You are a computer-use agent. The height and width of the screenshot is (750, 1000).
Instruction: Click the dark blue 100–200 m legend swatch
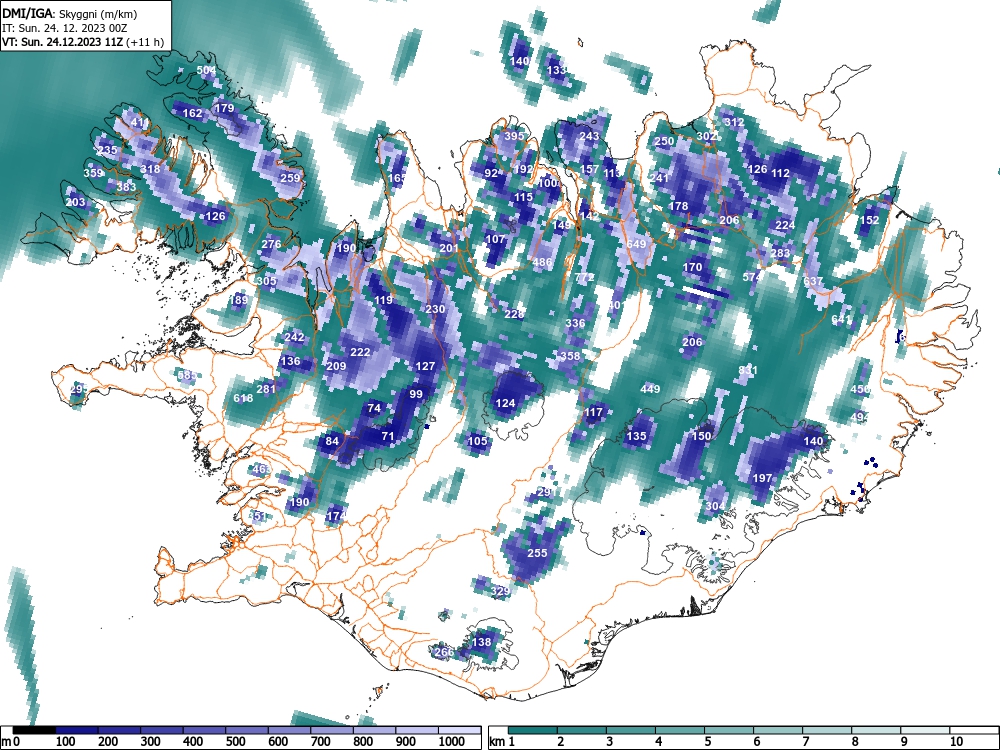click(x=77, y=730)
